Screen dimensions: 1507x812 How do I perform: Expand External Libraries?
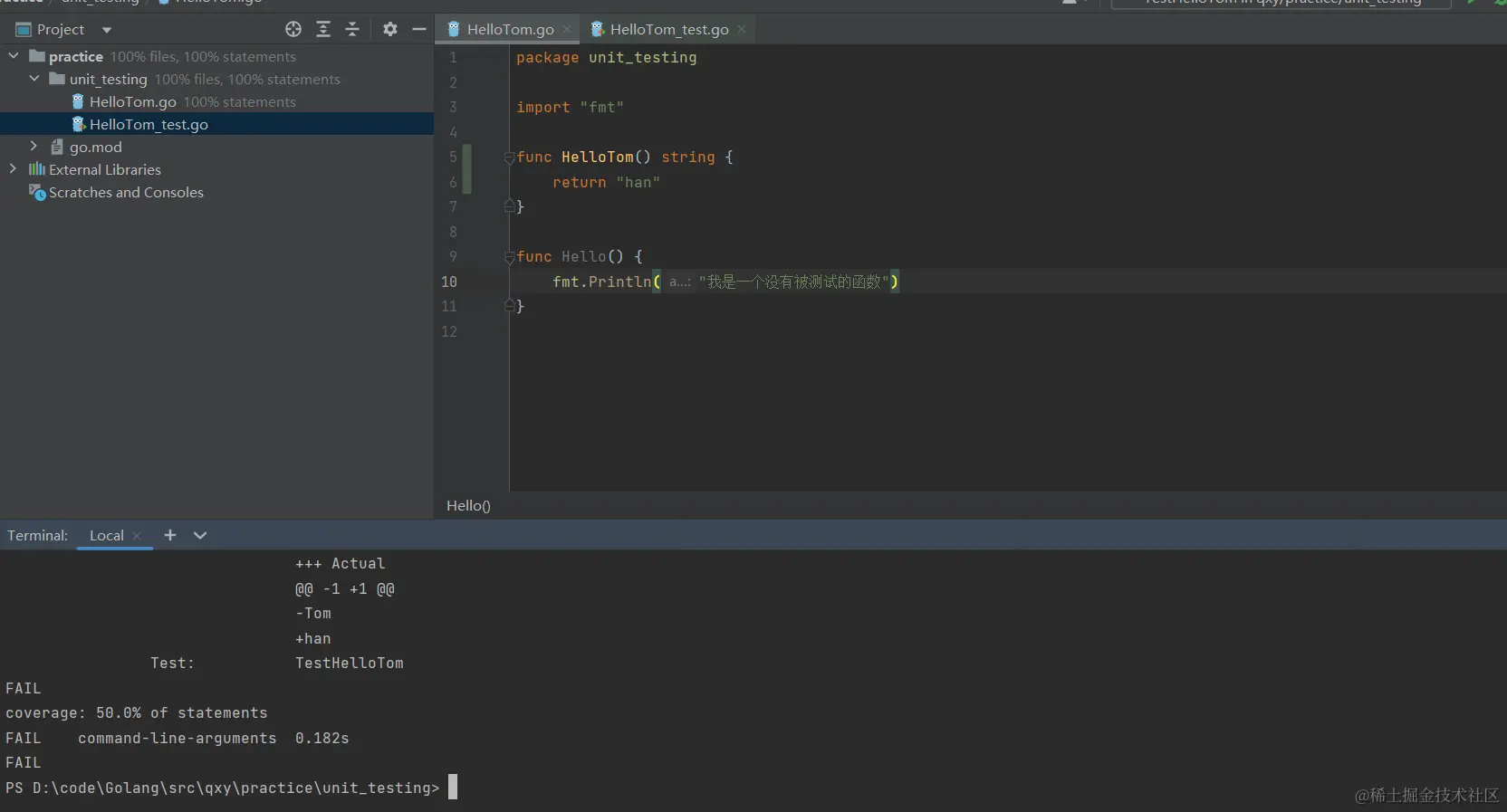[x=14, y=169]
